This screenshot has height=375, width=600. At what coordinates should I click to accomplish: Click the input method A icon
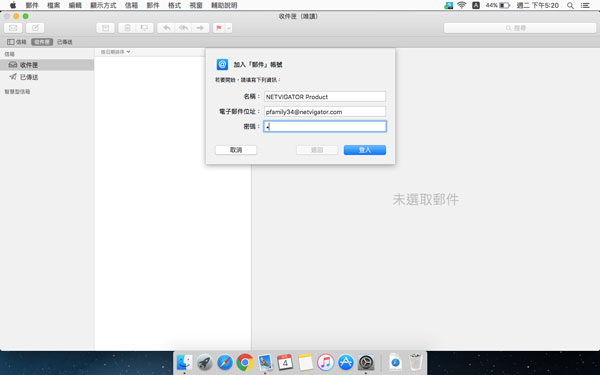pos(476,5)
